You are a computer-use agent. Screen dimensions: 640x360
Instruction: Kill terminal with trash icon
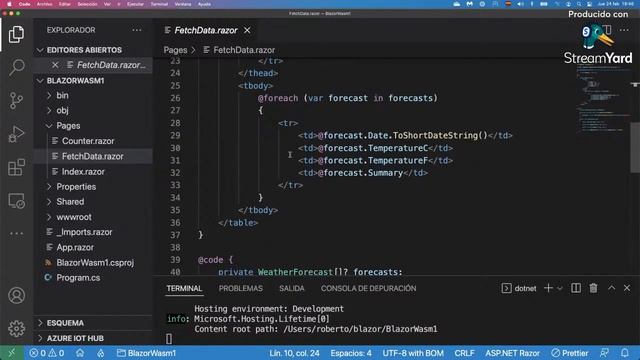(x=593, y=288)
